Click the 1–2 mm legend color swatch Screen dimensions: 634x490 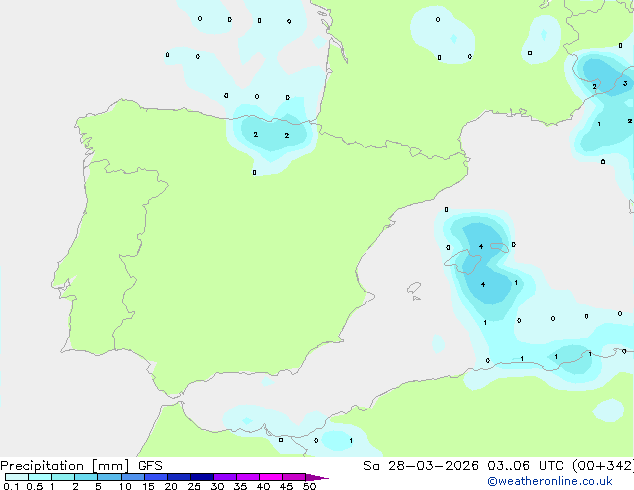(x=63, y=477)
